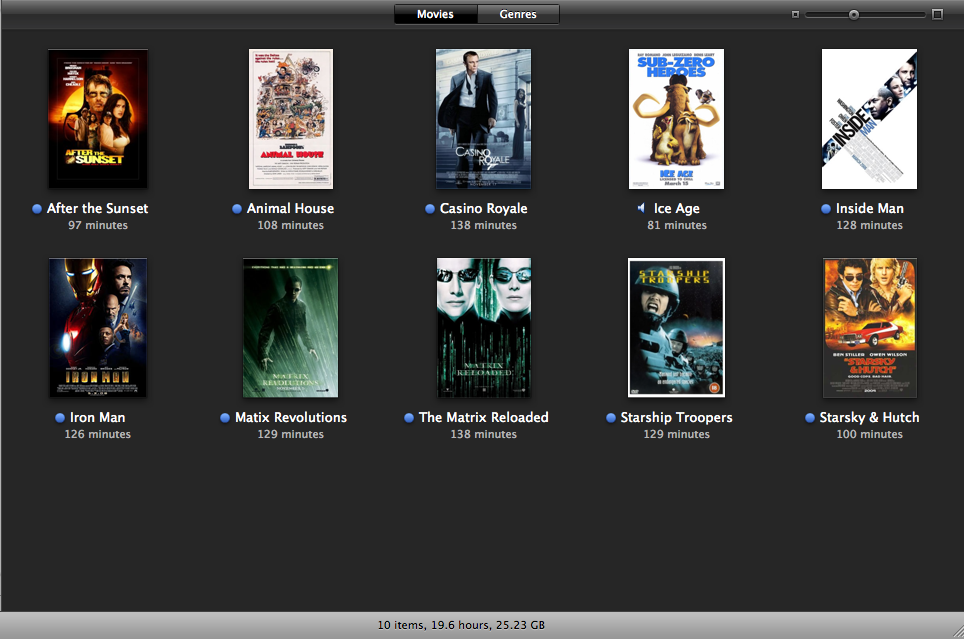Click the Starship Troopers title text

(676, 418)
